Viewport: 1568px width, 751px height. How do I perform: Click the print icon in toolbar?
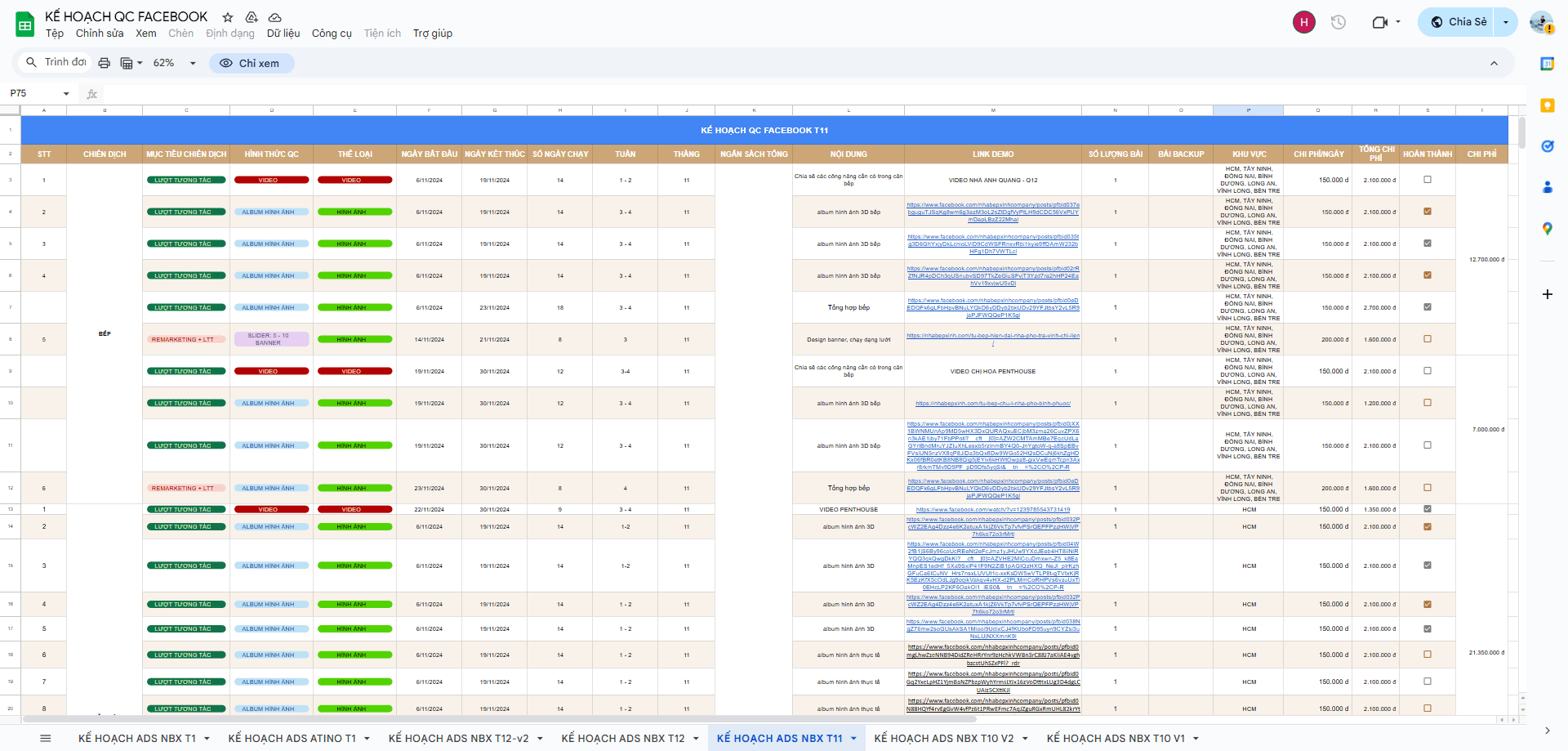point(104,63)
